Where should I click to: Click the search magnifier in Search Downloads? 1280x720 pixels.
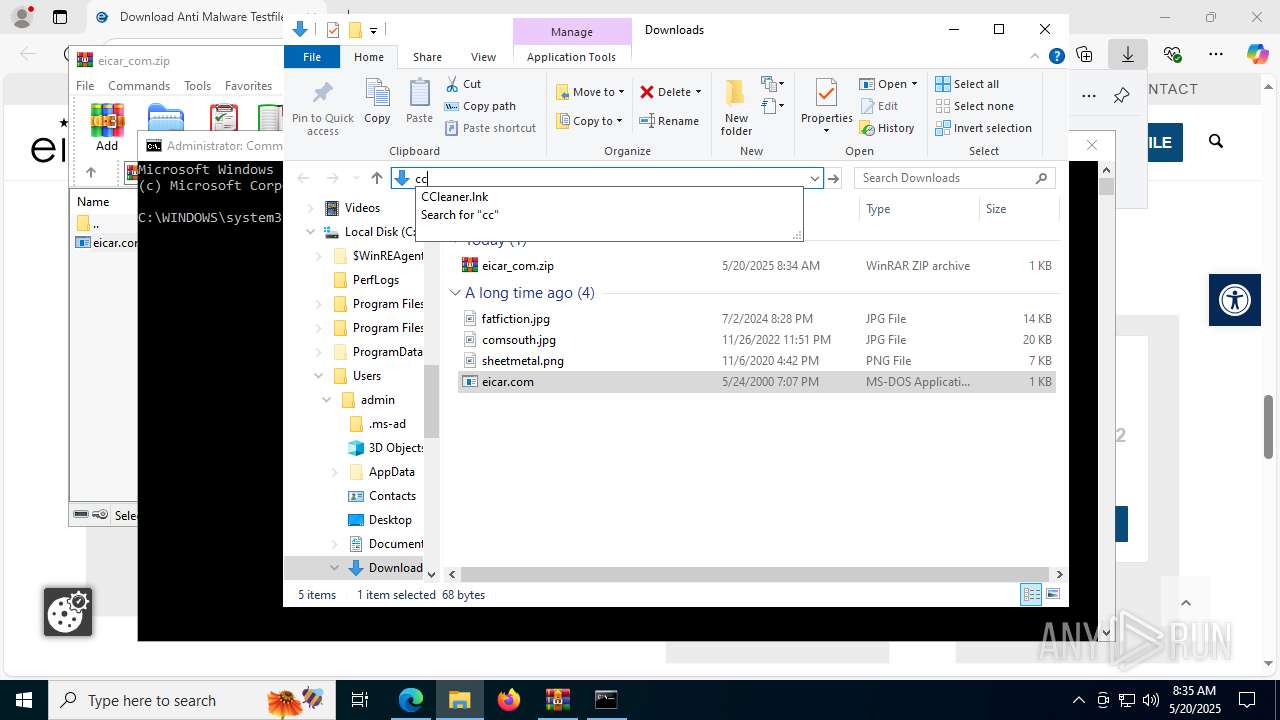(x=1041, y=178)
